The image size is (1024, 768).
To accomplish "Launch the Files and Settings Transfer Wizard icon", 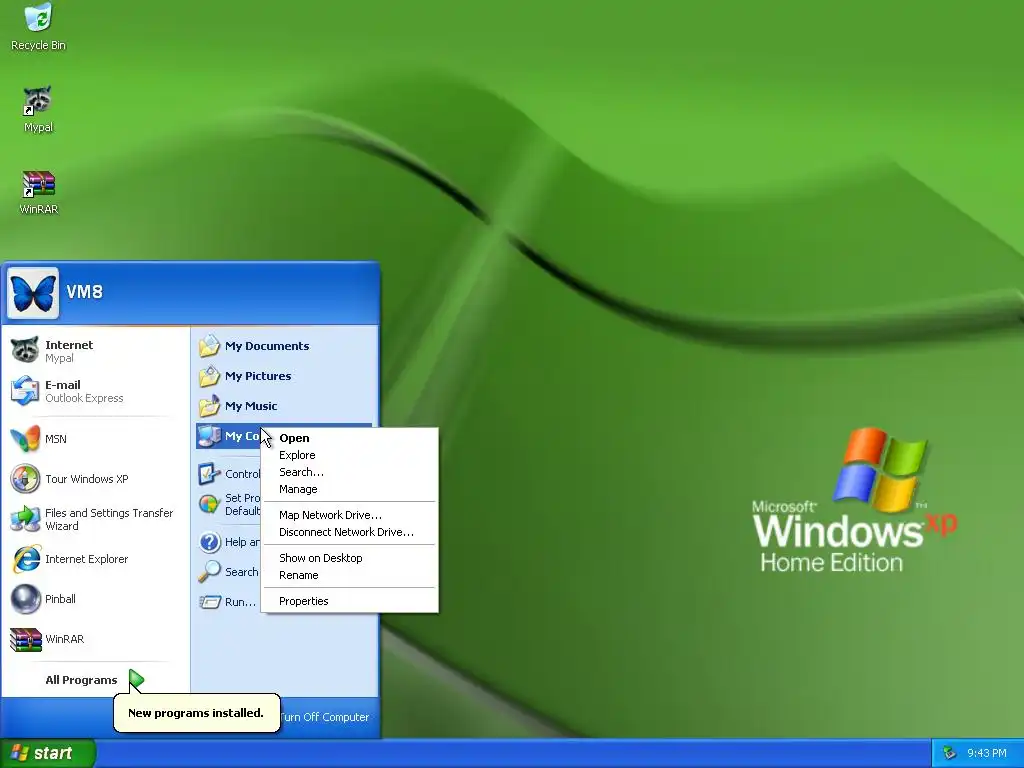I will coord(25,519).
